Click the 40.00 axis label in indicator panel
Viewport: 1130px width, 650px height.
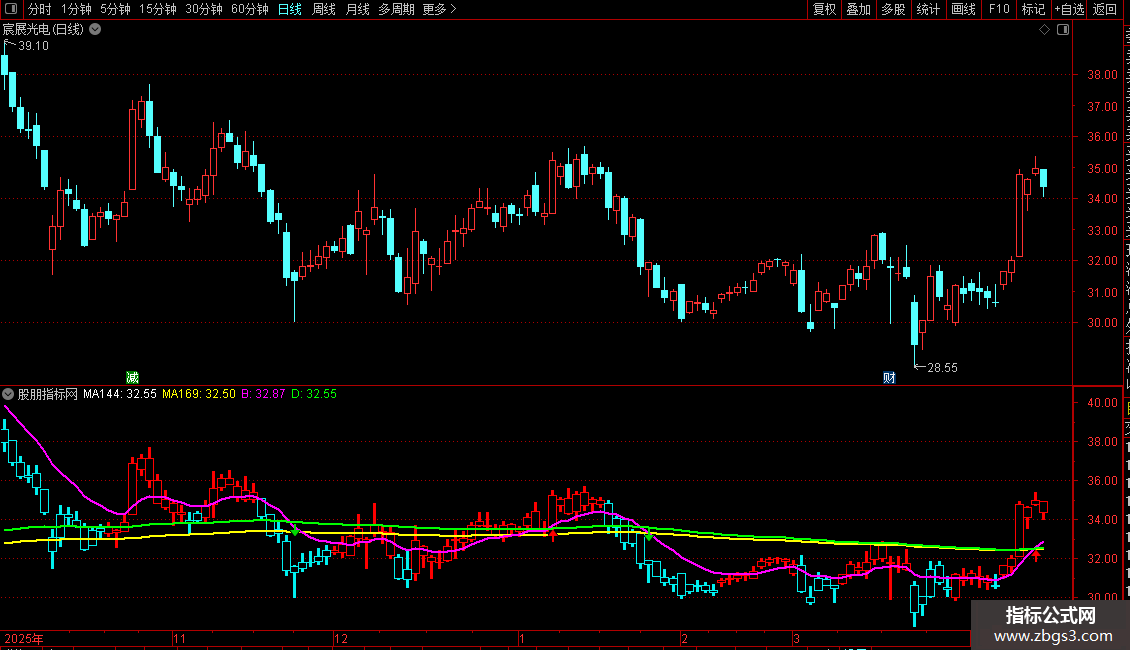coord(1102,403)
